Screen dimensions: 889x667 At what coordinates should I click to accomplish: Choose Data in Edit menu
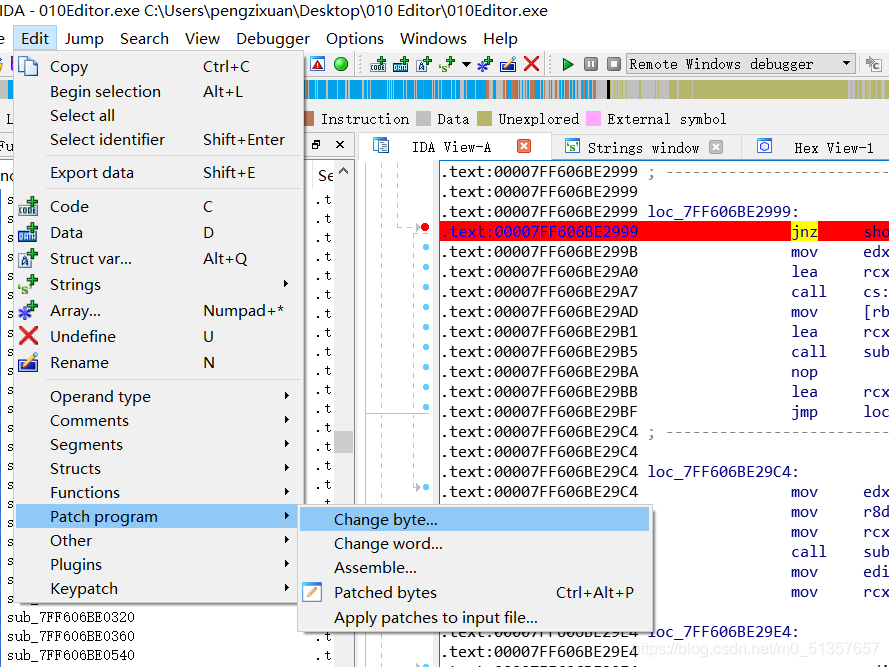click(x=157, y=233)
